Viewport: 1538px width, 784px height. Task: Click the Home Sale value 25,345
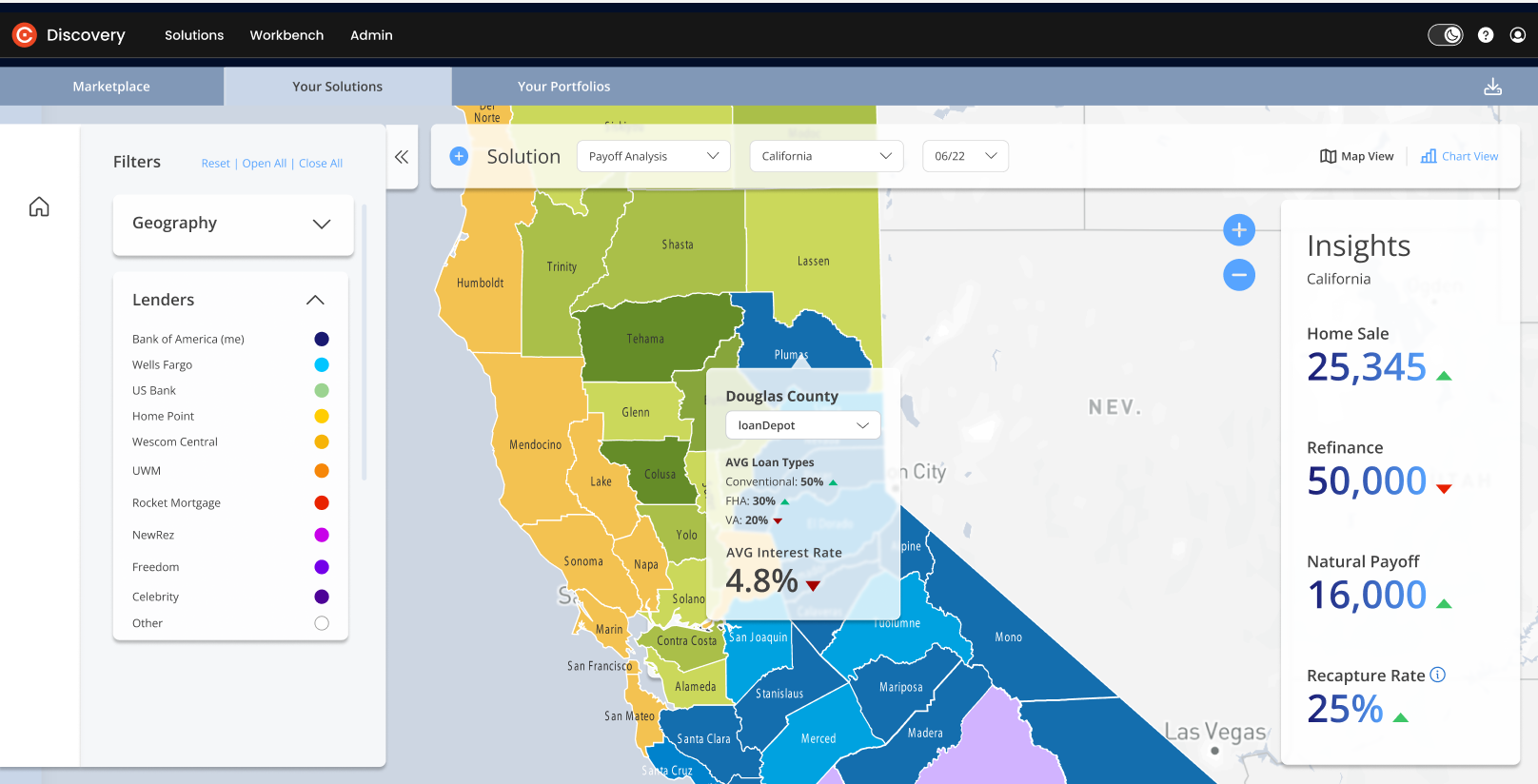(1367, 367)
